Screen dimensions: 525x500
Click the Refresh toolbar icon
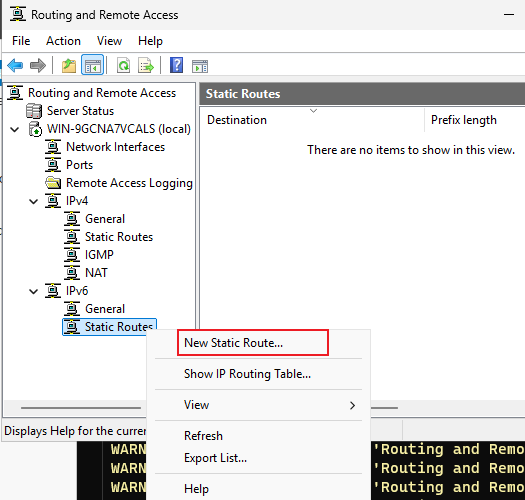(124, 65)
